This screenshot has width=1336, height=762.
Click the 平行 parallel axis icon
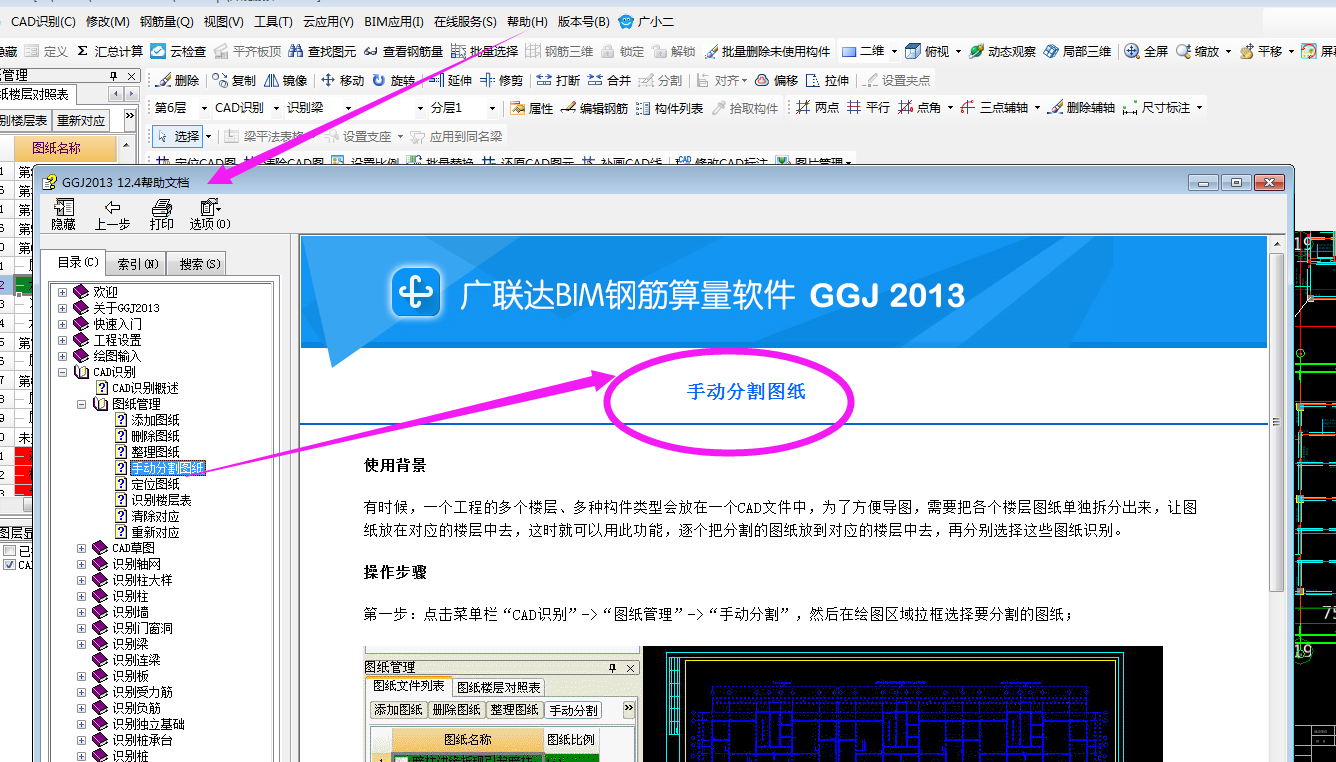pos(854,108)
